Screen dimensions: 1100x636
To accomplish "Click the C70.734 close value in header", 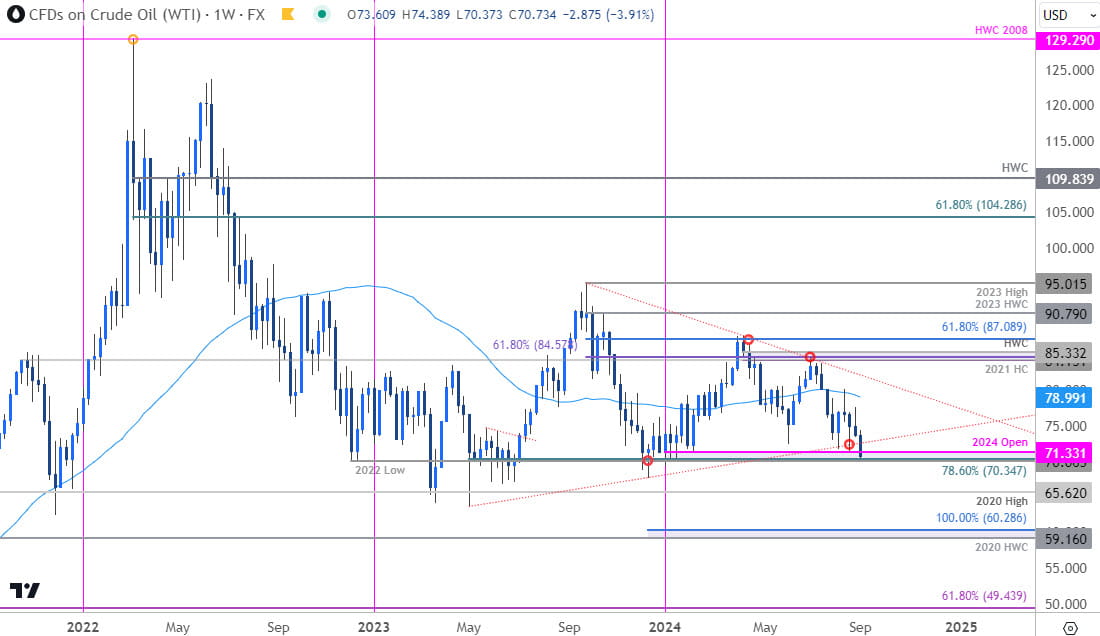I will [x=532, y=14].
